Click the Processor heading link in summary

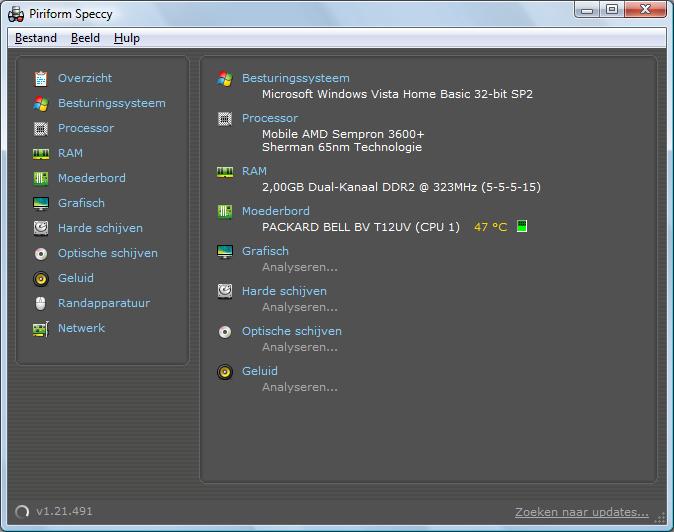coord(270,118)
